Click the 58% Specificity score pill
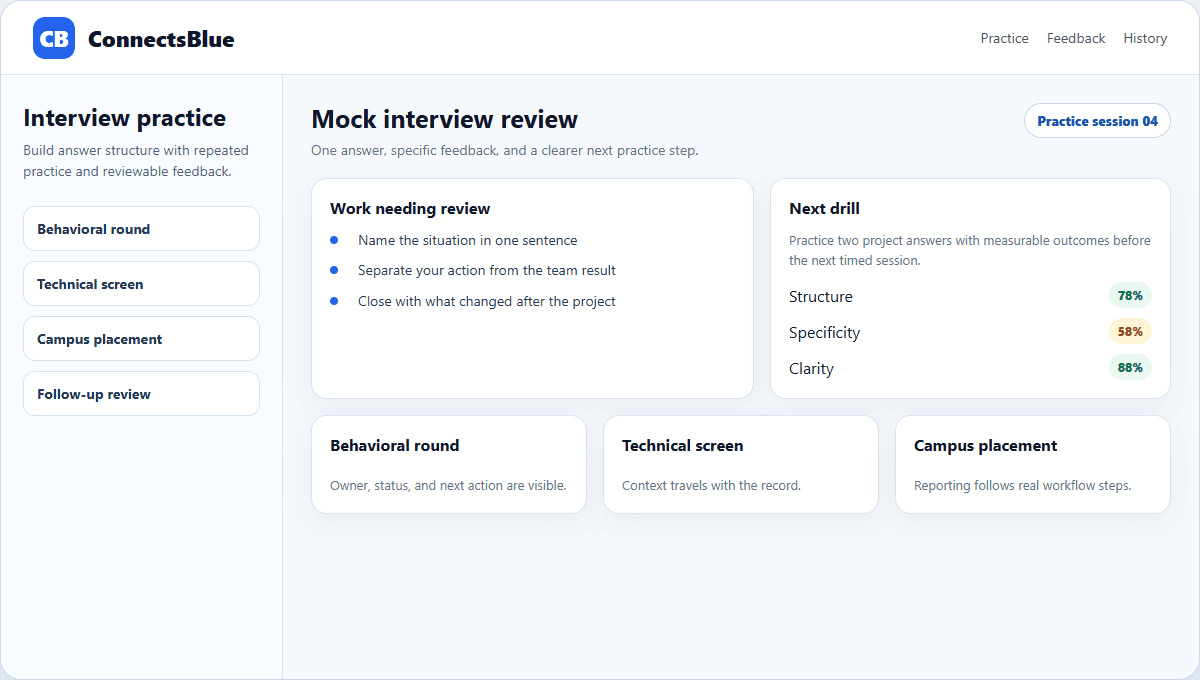 pos(1130,331)
